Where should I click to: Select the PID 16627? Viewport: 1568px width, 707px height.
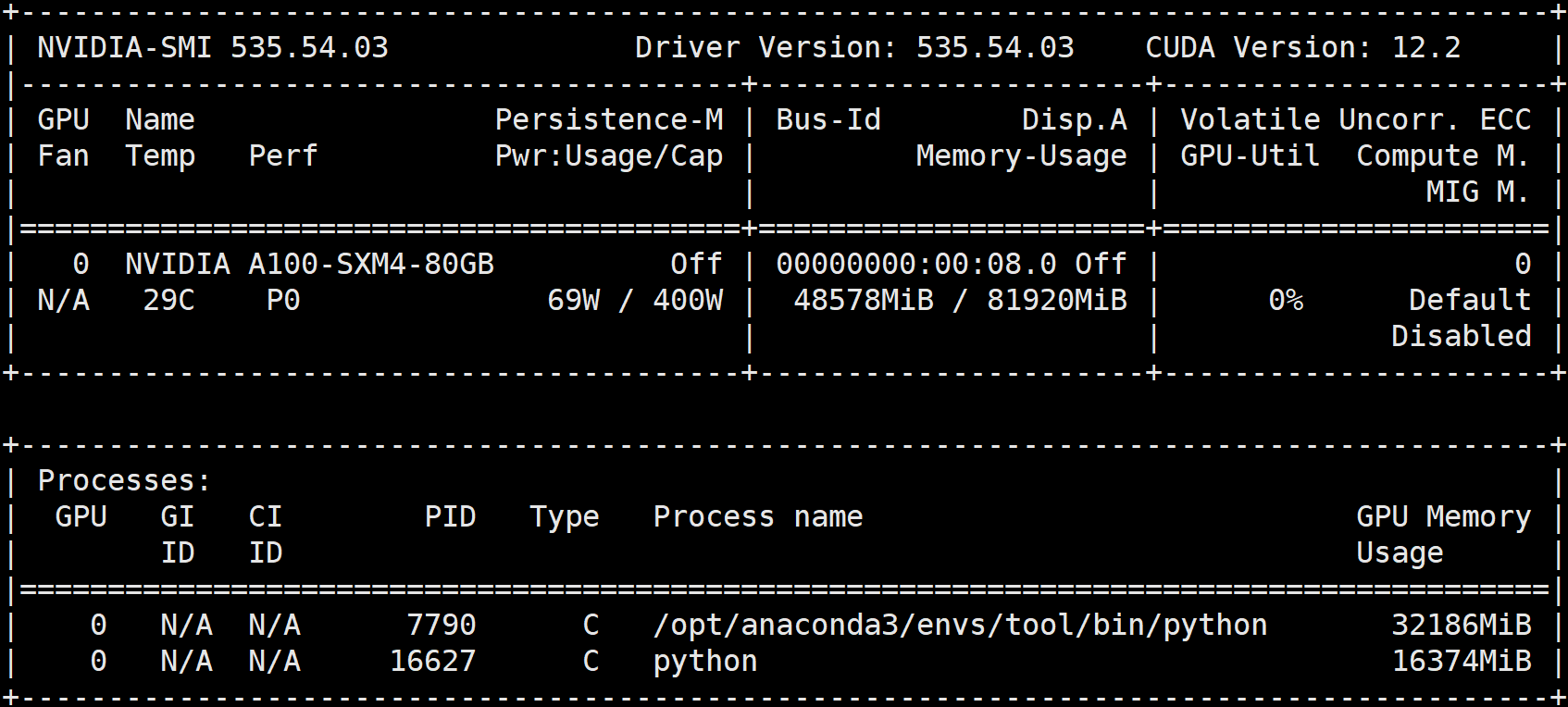[x=433, y=661]
